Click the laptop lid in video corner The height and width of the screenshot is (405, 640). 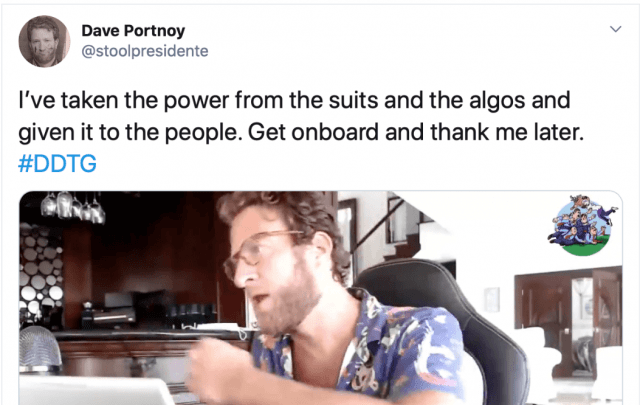[96, 391]
